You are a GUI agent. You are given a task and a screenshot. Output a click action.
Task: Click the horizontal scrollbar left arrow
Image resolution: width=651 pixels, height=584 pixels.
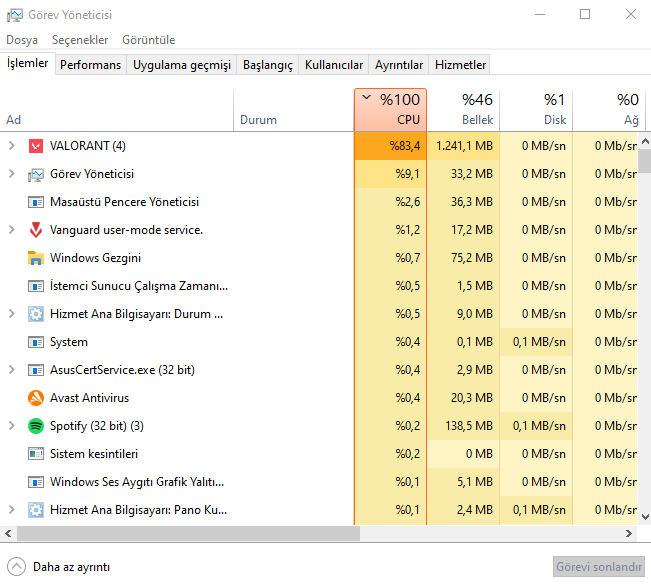point(8,533)
